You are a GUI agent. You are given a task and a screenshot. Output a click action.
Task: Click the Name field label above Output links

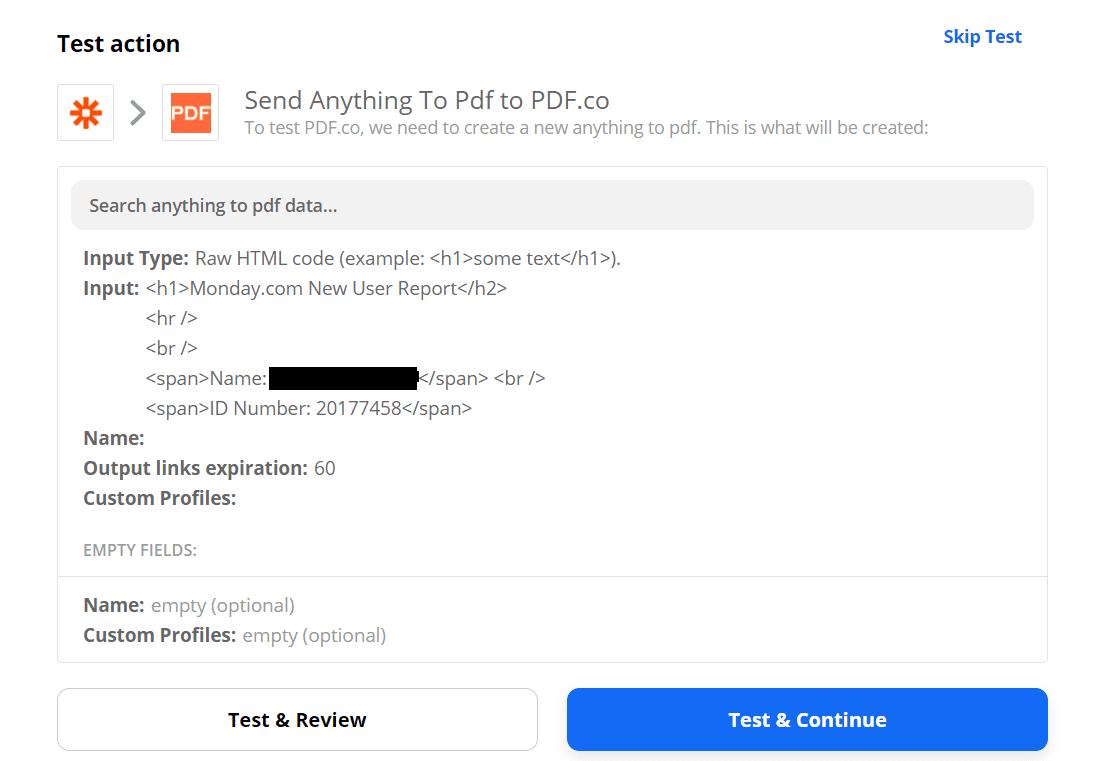112,437
